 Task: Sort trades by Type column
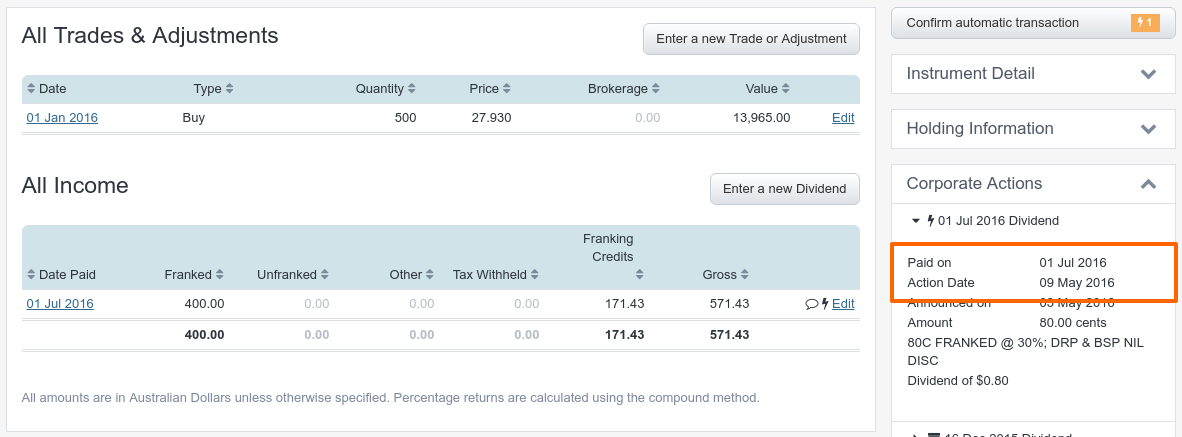213,89
